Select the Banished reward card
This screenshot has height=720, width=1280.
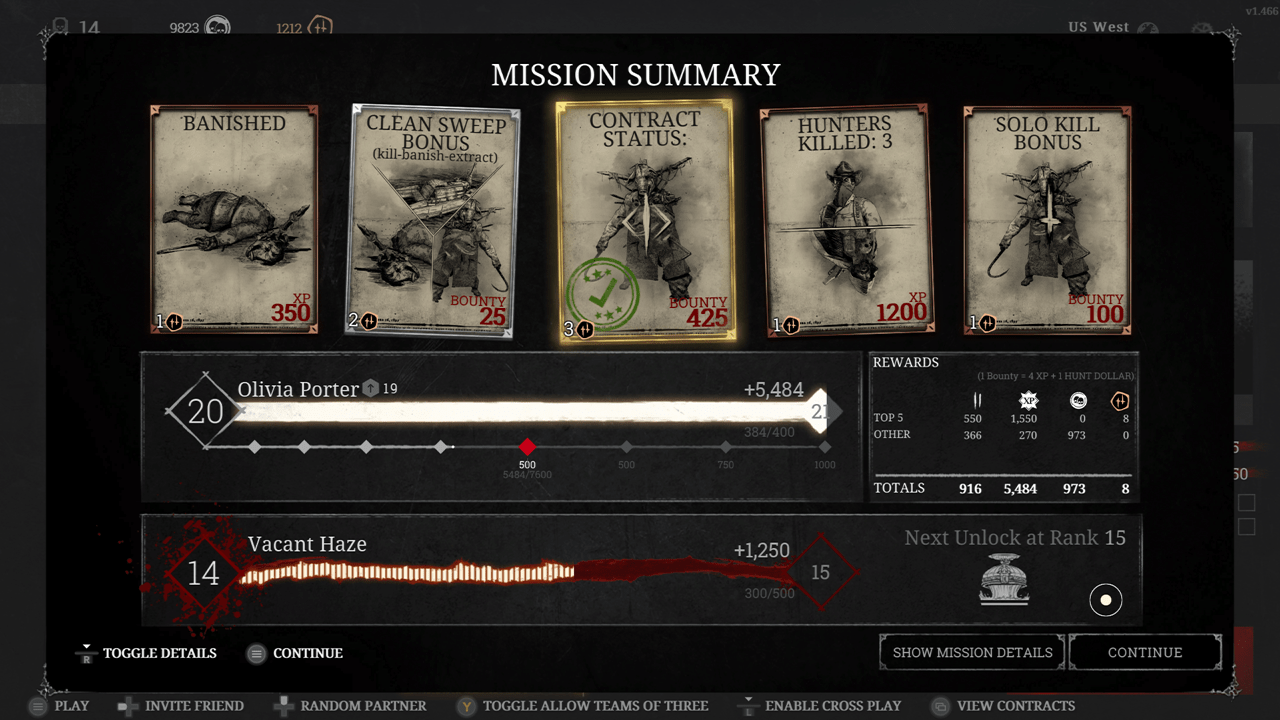pos(234,220)
